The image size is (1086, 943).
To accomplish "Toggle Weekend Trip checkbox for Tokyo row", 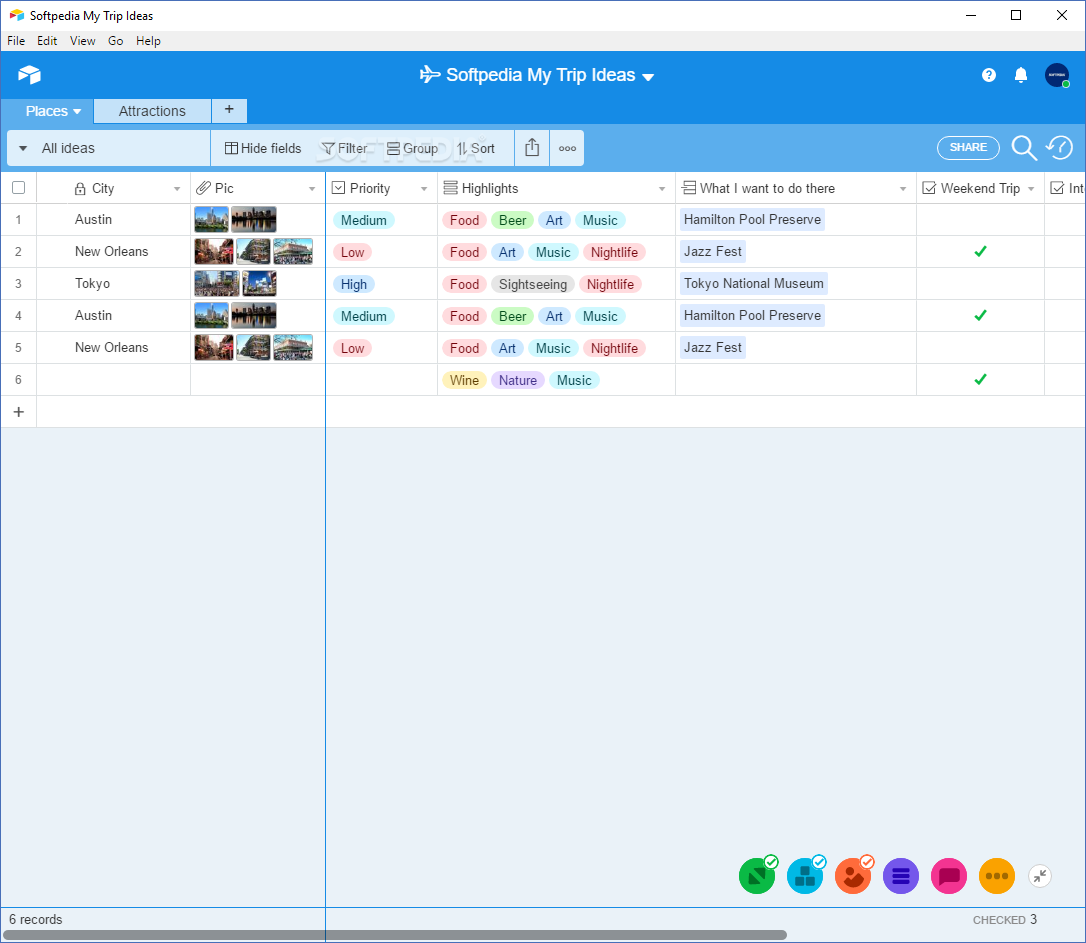I will click(x=980, y=283).
